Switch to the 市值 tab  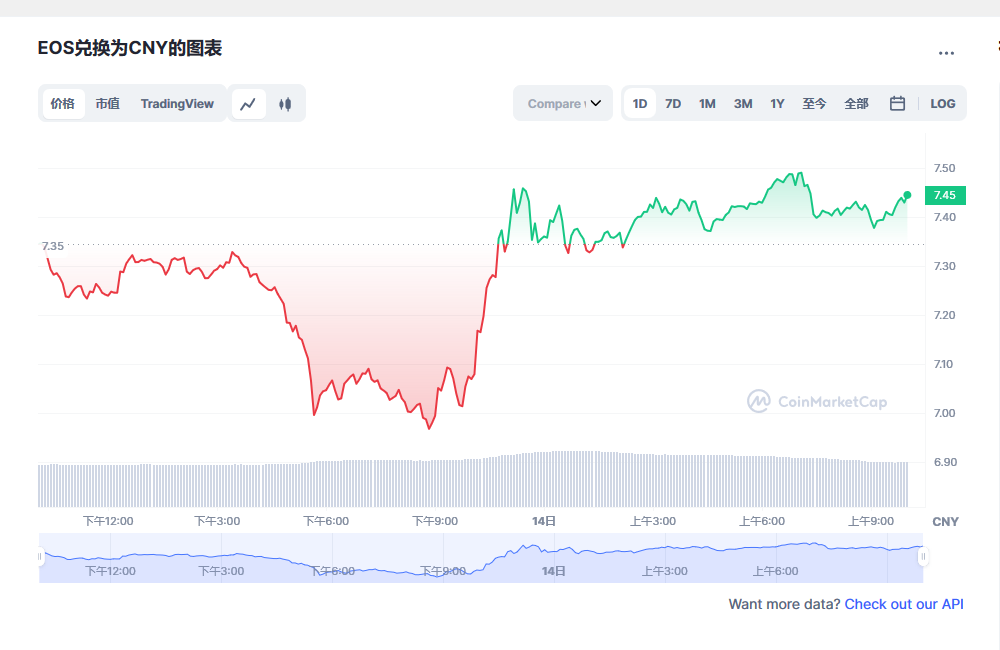coord(108,103)
